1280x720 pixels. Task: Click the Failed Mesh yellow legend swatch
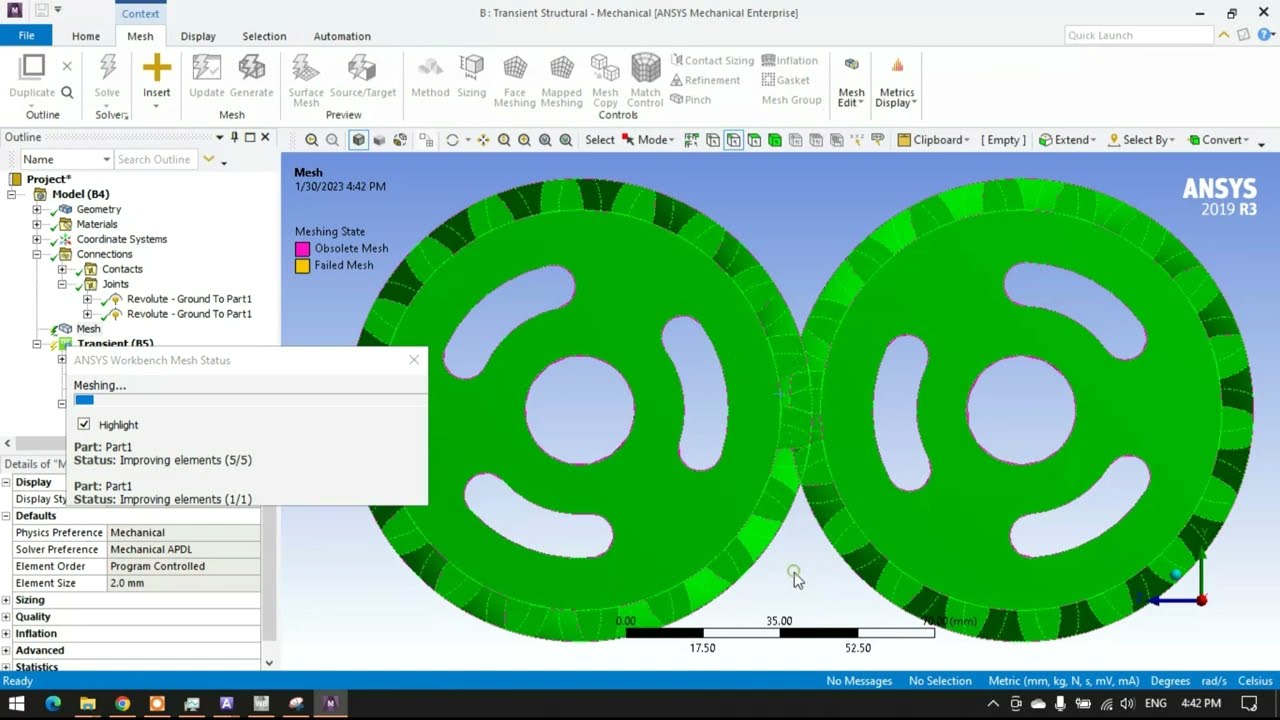[302, 266]
